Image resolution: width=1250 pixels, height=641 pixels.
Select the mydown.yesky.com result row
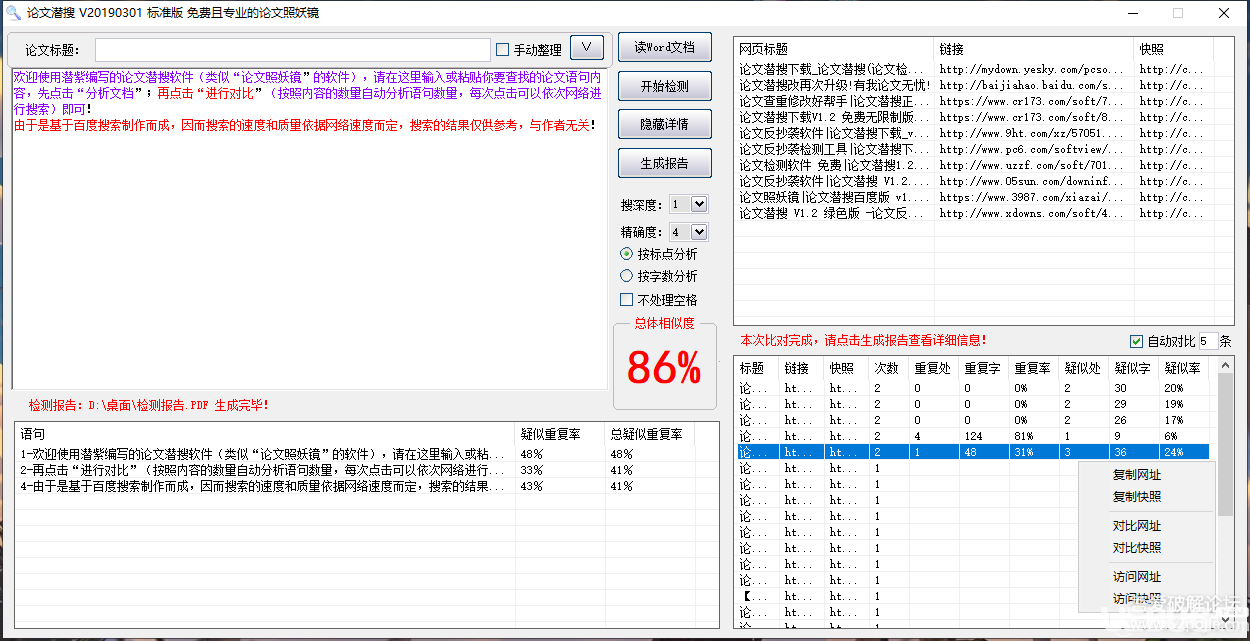(974, 69)
